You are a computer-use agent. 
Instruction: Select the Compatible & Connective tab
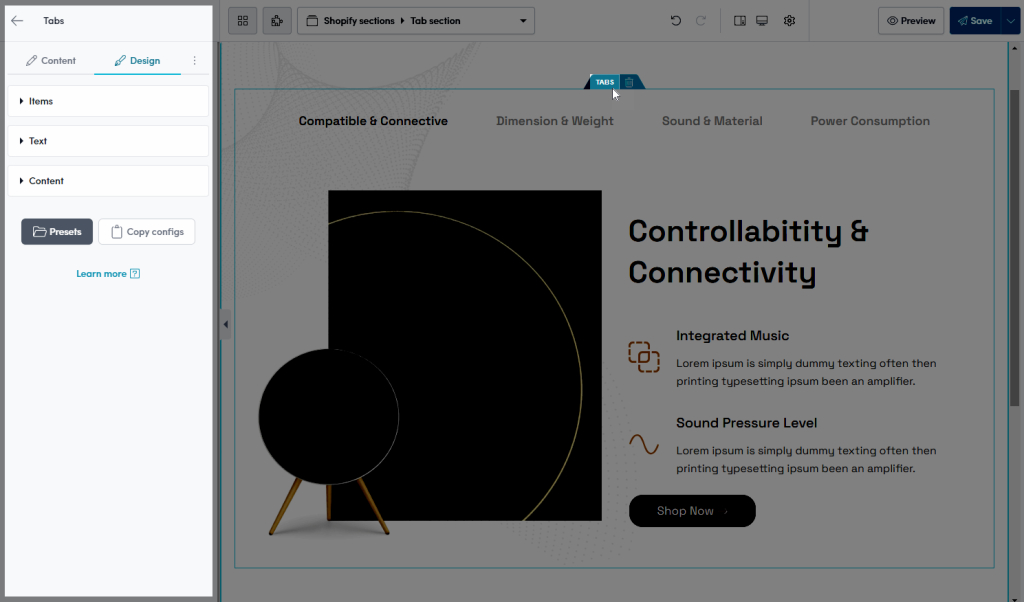point(373,121)
